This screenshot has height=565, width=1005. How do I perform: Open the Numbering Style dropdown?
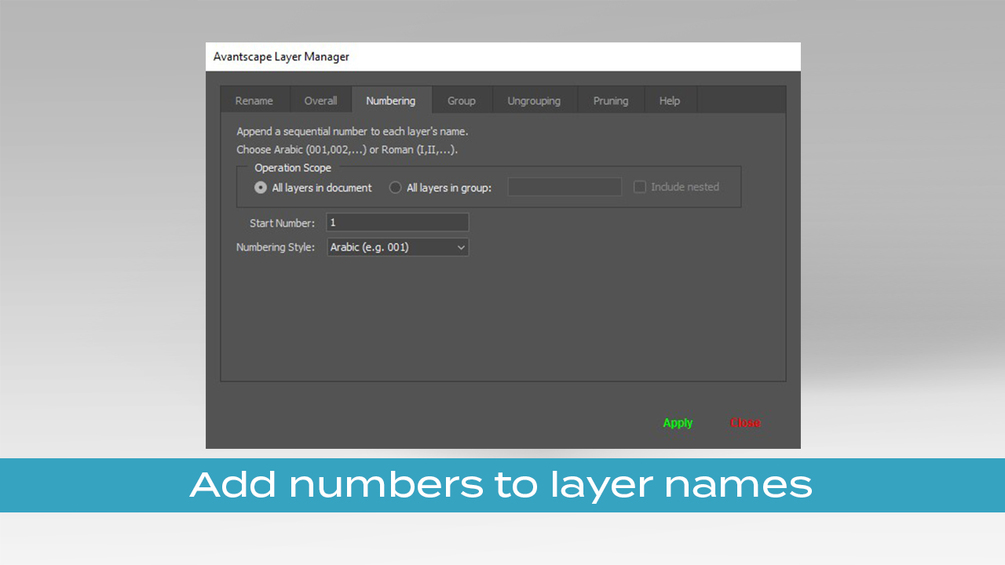(x=397, y=247)
